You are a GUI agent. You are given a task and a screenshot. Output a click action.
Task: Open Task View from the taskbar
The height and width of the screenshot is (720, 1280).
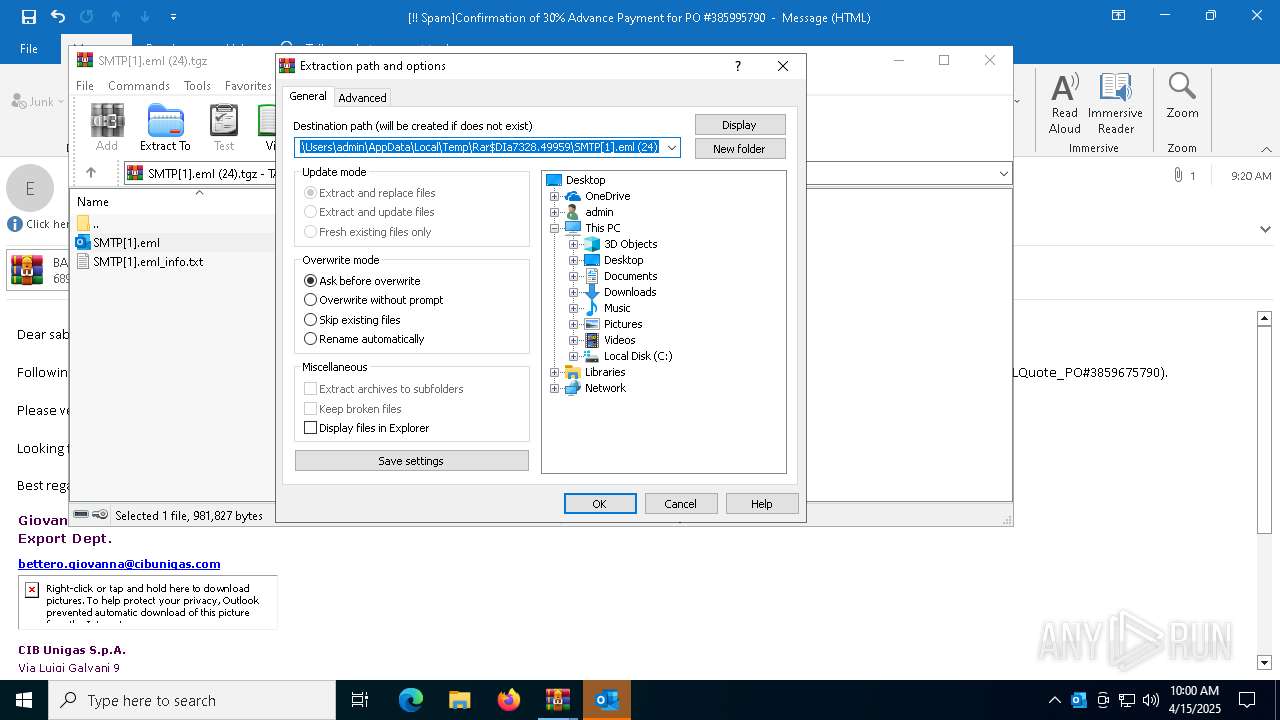[360, 700]
